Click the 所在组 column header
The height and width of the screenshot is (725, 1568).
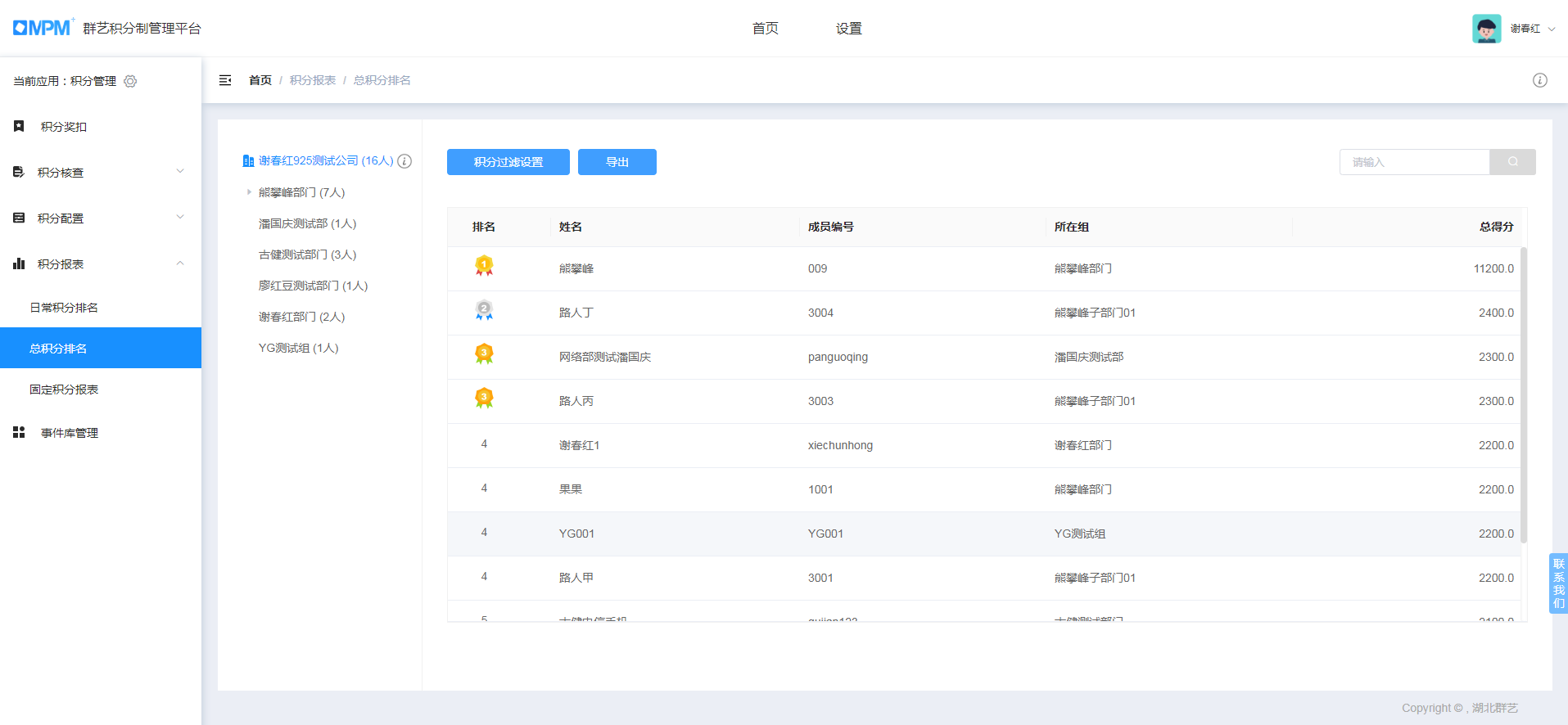click(x=1072, y=227)
